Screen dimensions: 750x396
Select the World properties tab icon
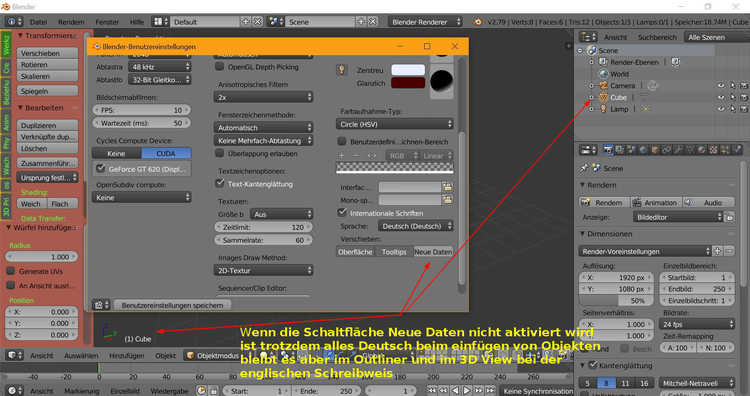[643, 150]
